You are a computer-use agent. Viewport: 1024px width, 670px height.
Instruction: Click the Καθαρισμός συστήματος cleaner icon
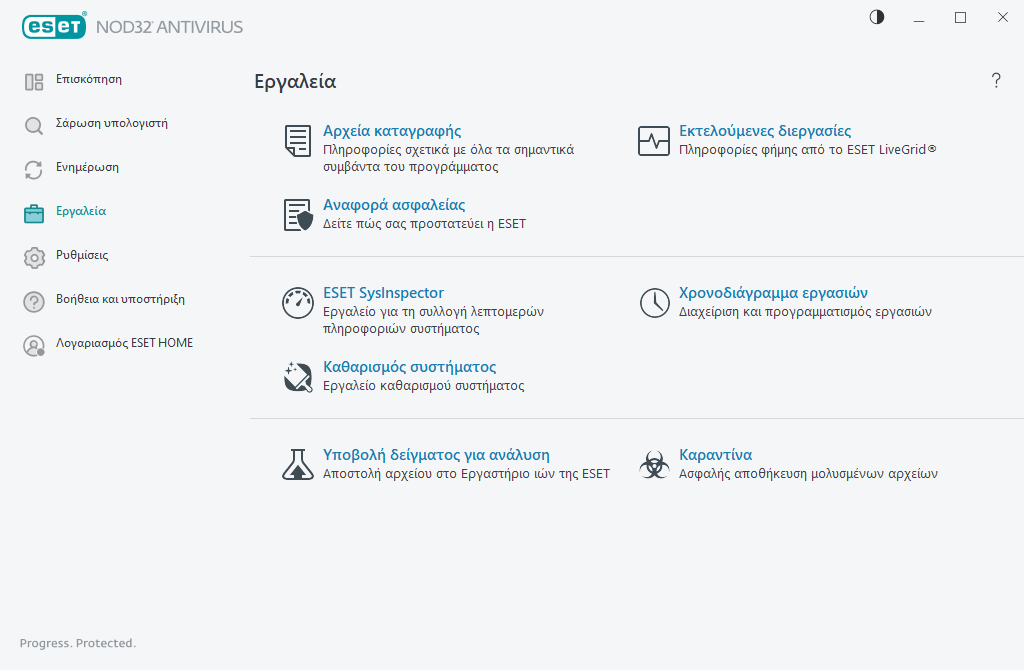(x=298, y=377)
